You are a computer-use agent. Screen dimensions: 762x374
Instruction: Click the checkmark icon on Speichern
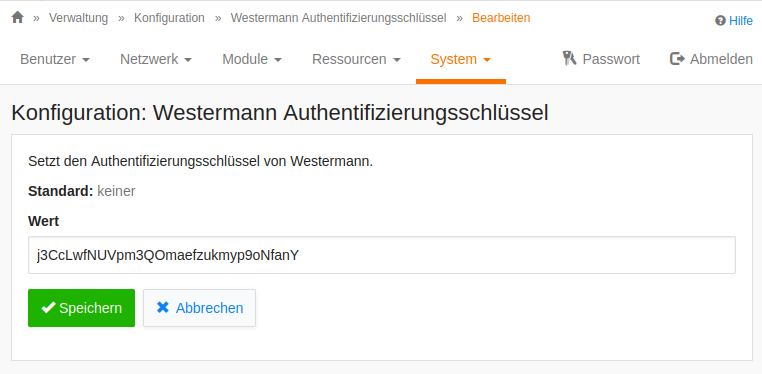pyautogui.click(x=48, y=307)
